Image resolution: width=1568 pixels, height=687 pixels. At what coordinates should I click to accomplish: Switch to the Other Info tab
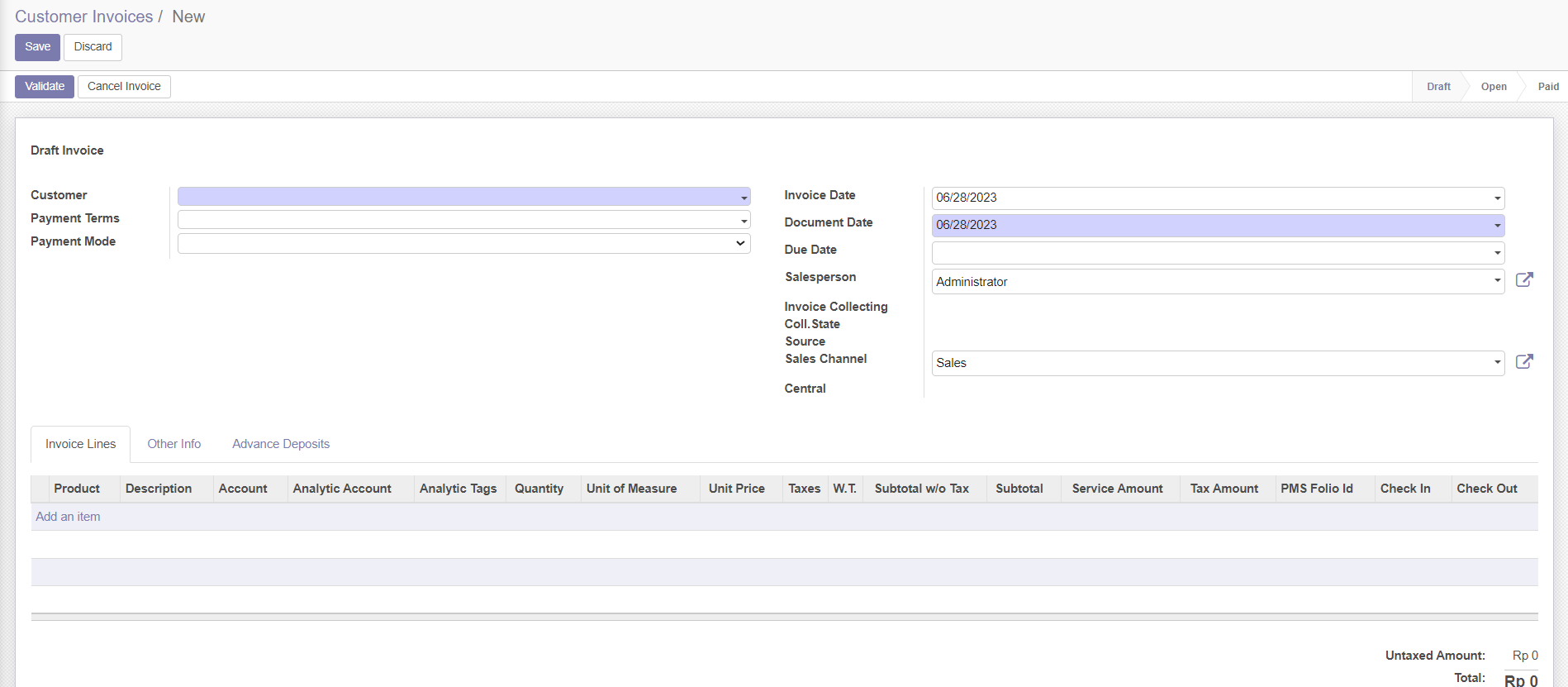point(174,444)
